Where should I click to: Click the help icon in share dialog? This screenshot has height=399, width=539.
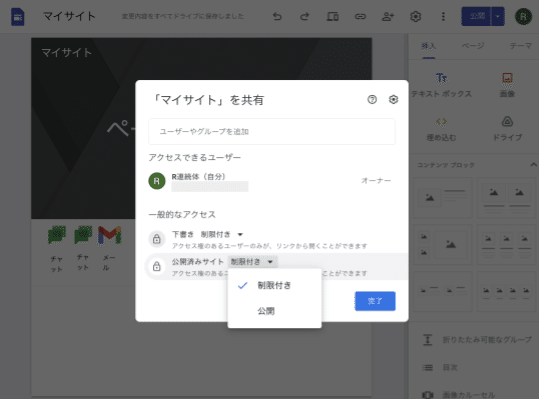click(x=372, y=100)
